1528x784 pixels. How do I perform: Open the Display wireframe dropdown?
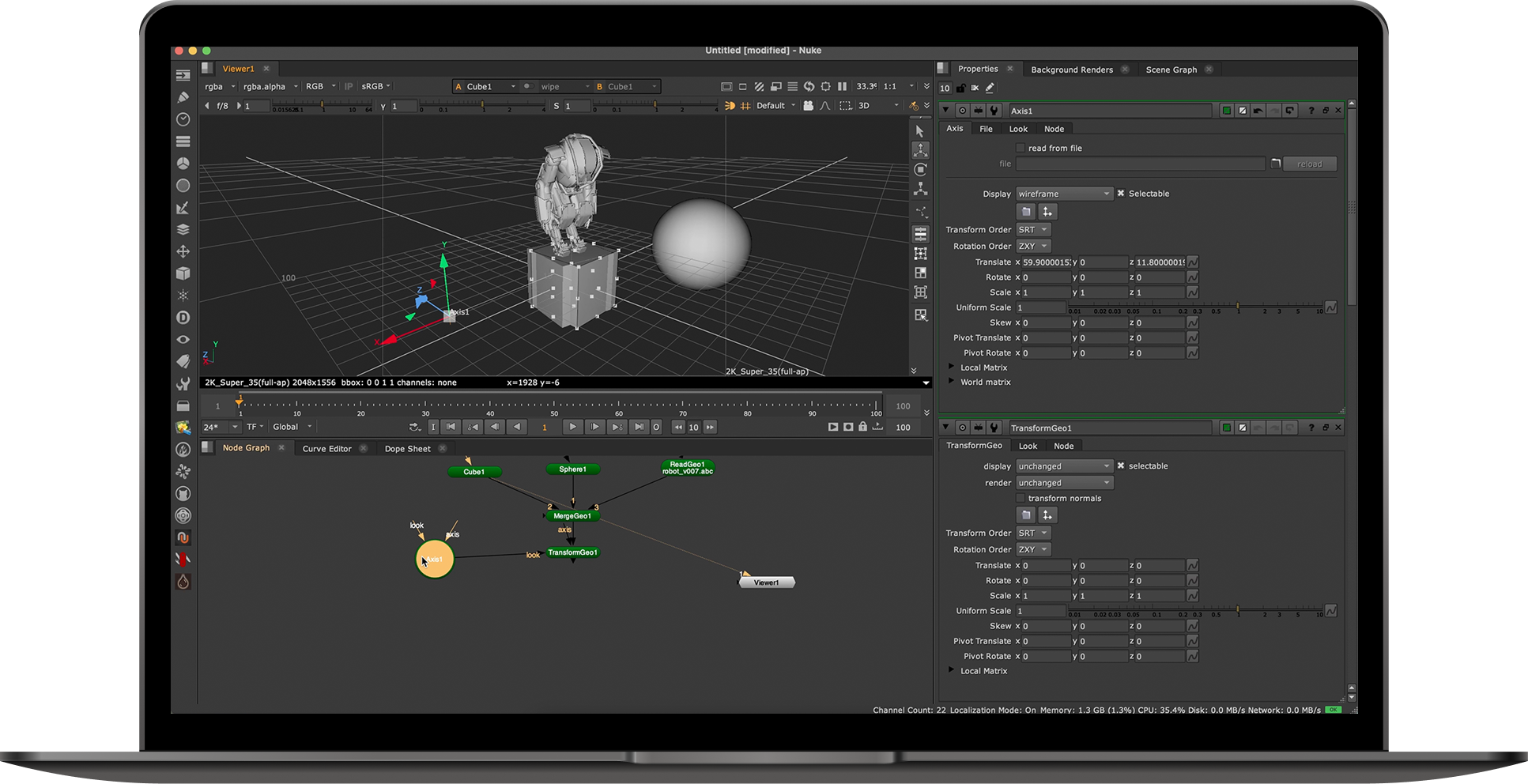pos(1064,194)
